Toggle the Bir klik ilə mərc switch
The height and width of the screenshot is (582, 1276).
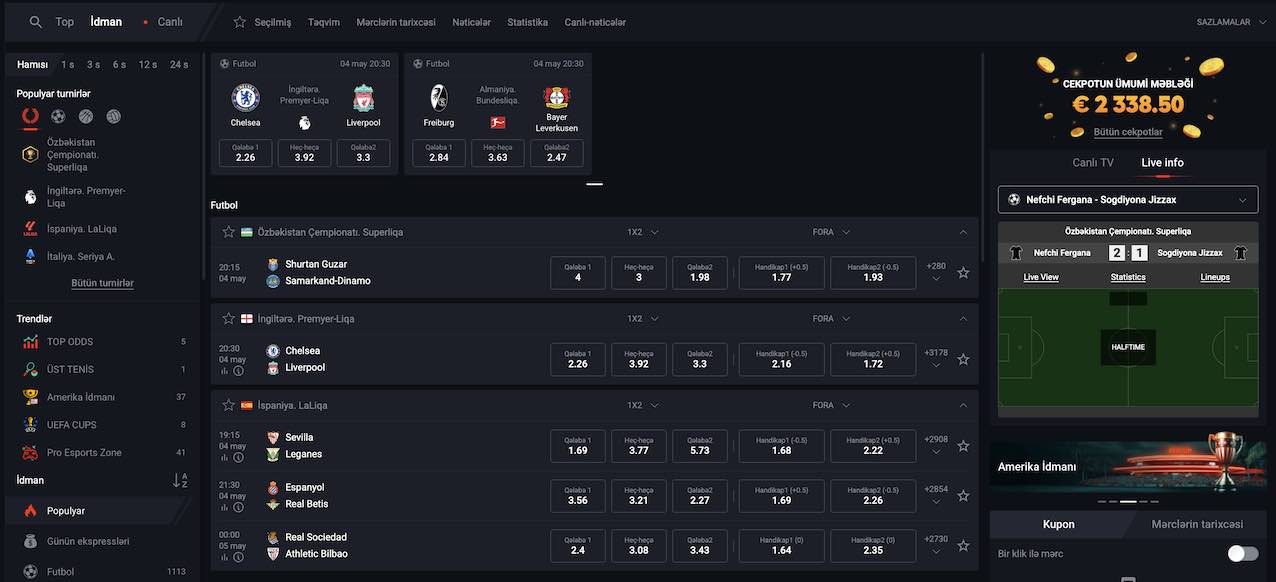click(1243, 554)
